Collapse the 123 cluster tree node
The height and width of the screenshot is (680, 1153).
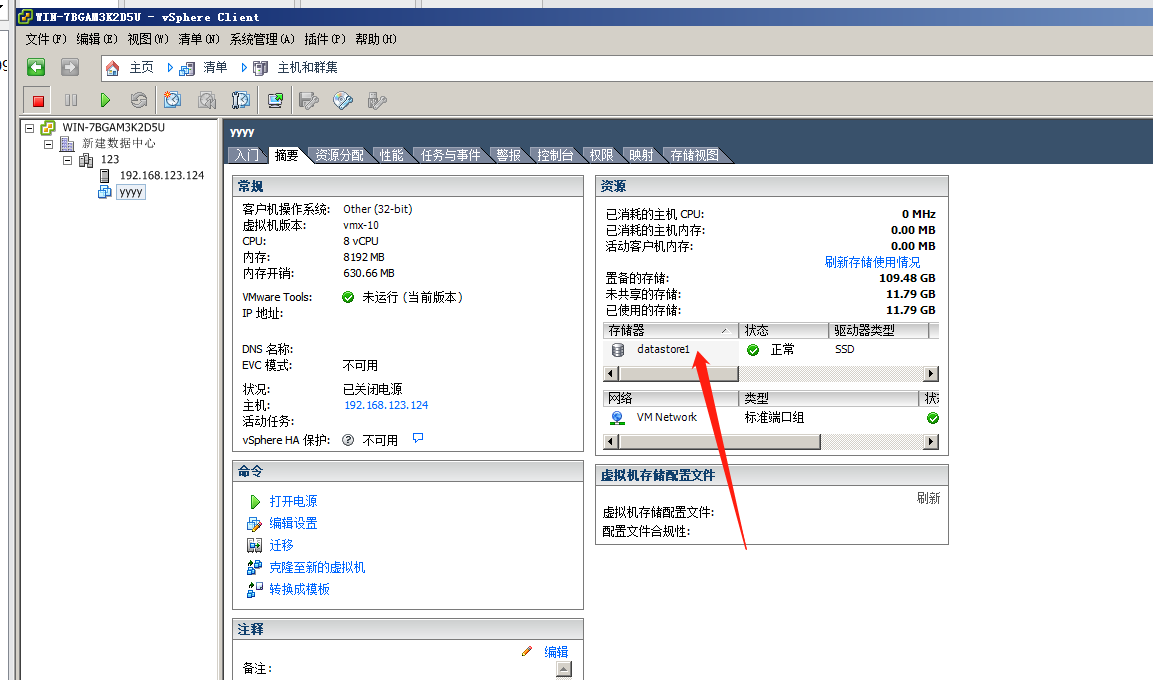(67, 160)
